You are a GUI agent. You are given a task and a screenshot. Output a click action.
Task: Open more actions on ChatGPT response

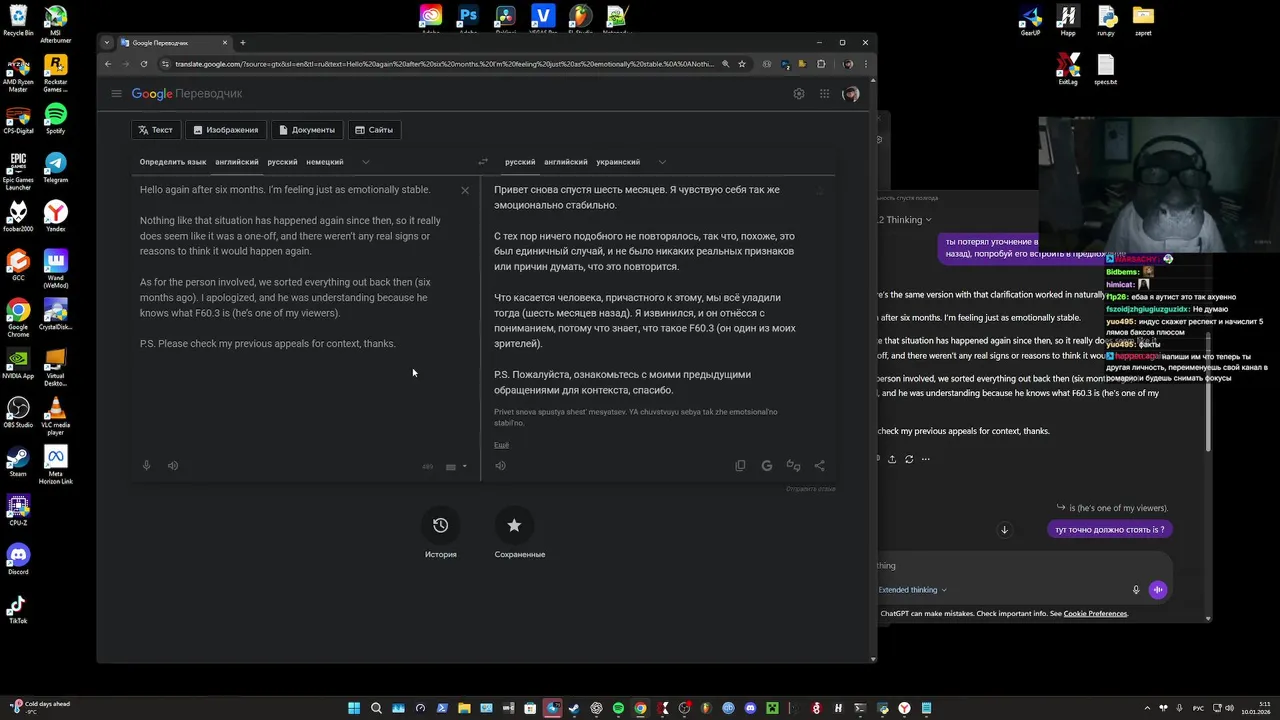pos(926,459)
